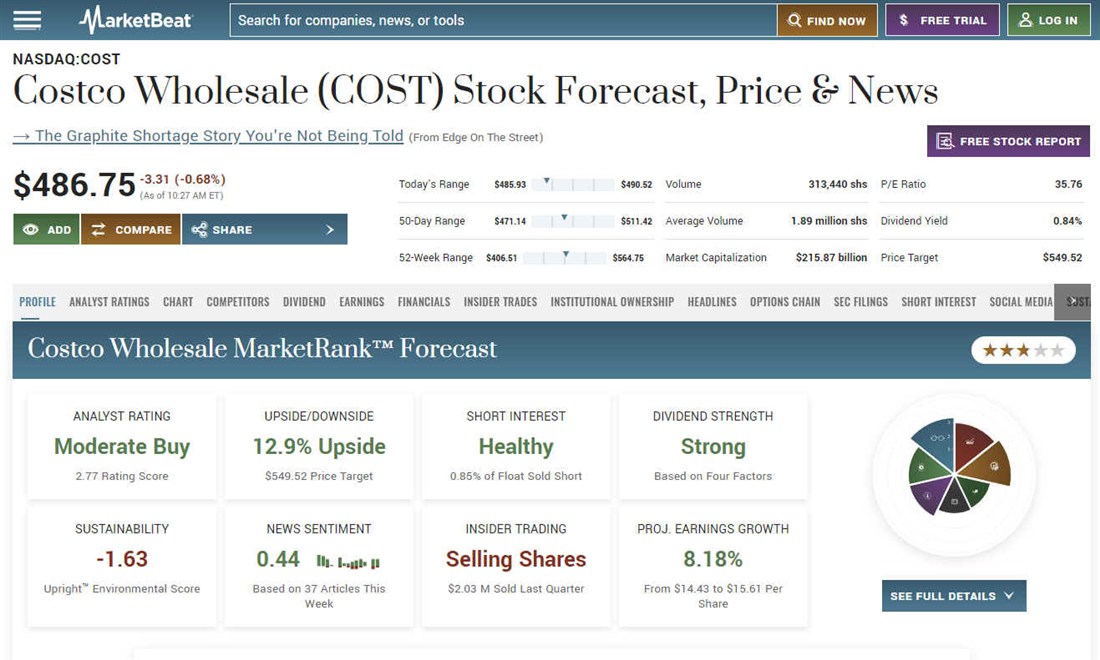Click the three-star MarketRank rating badge
The width and height of the screenshot is (1100, 660).
point(1023,350)
